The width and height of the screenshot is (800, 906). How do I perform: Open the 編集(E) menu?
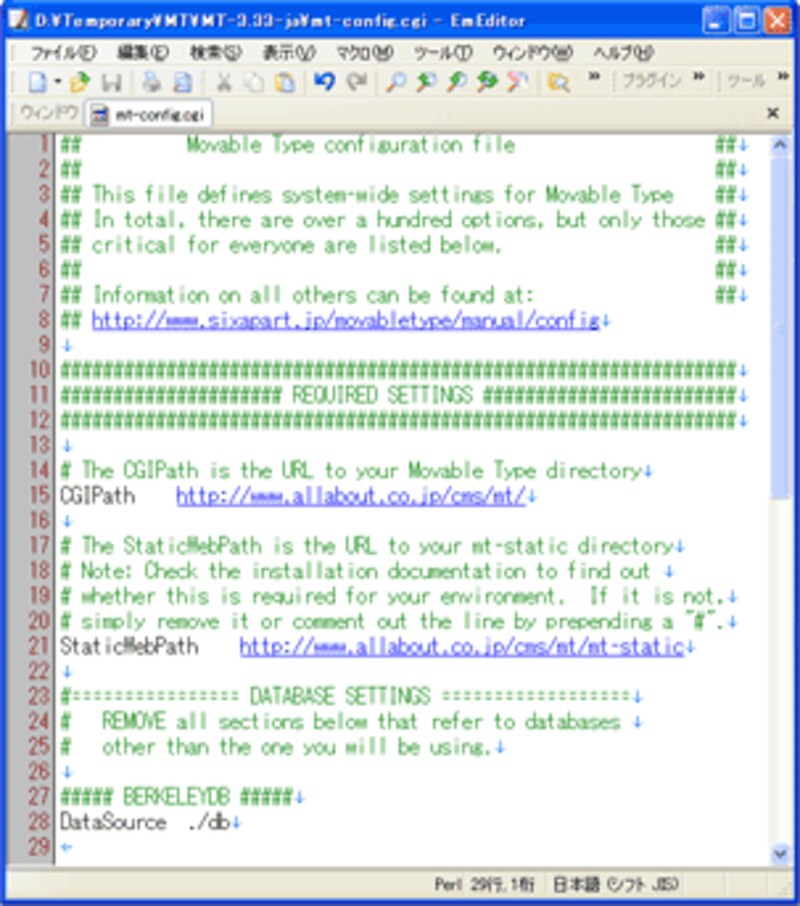143,53
